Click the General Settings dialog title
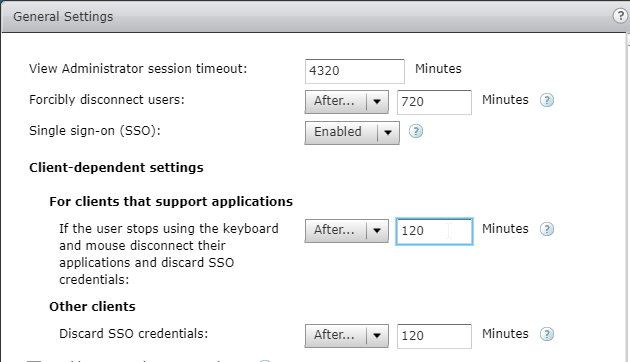This screenshot has width=630, height=362. pyautogui.click(x=63, y=16)
